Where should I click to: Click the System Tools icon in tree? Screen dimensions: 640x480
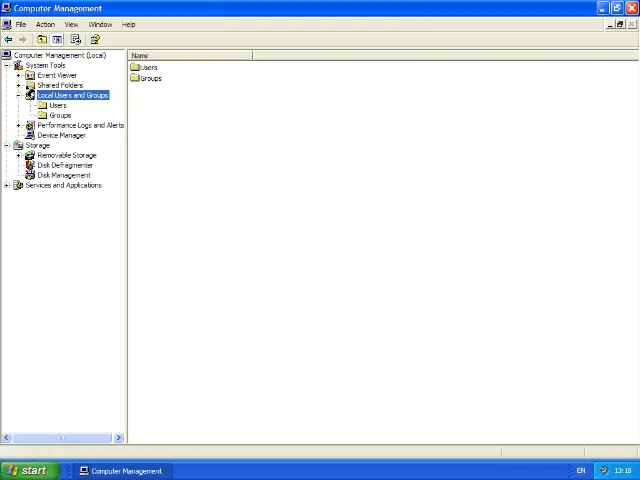pos(18,65)
